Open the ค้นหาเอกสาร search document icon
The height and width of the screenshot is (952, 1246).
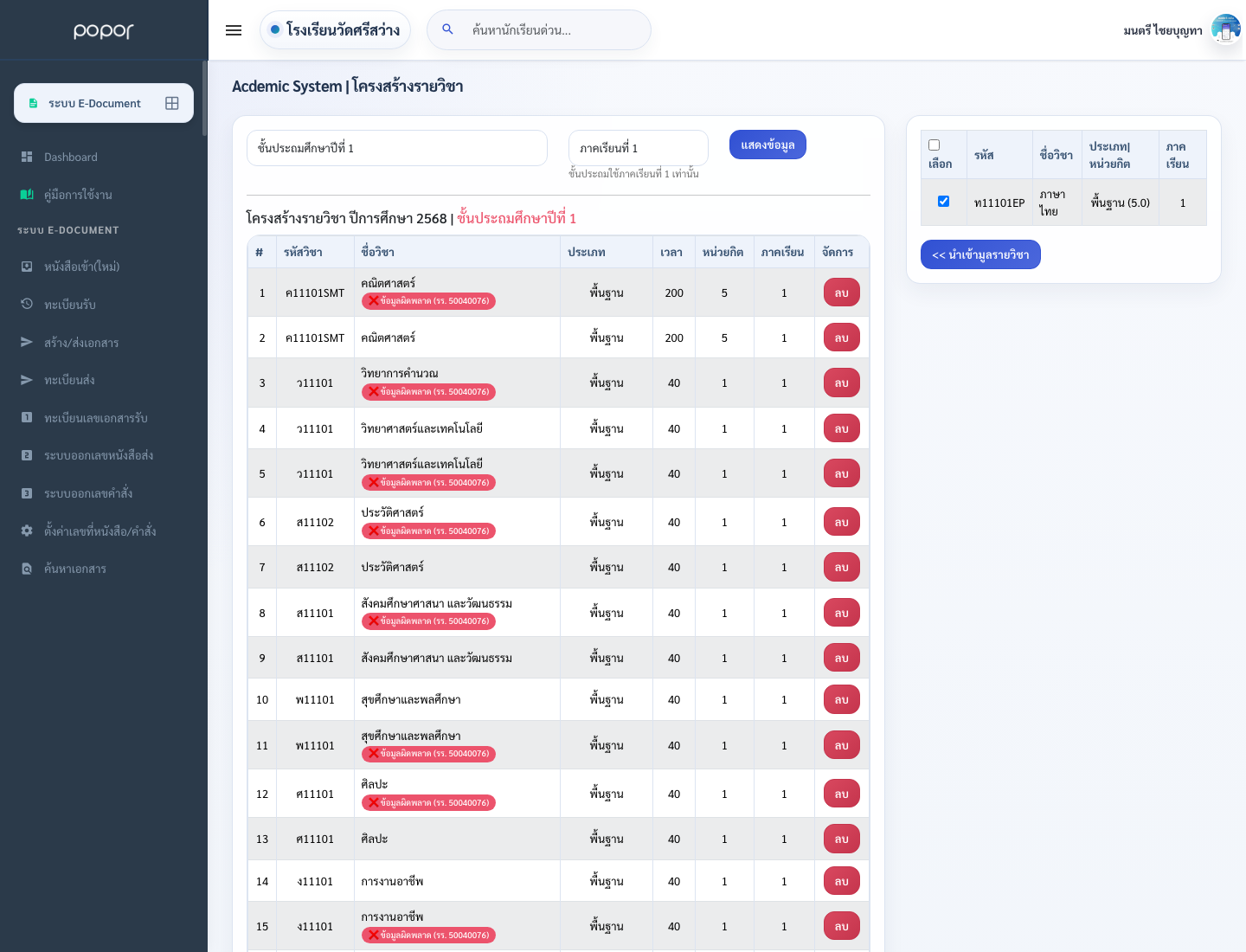[x=27, y=569]
